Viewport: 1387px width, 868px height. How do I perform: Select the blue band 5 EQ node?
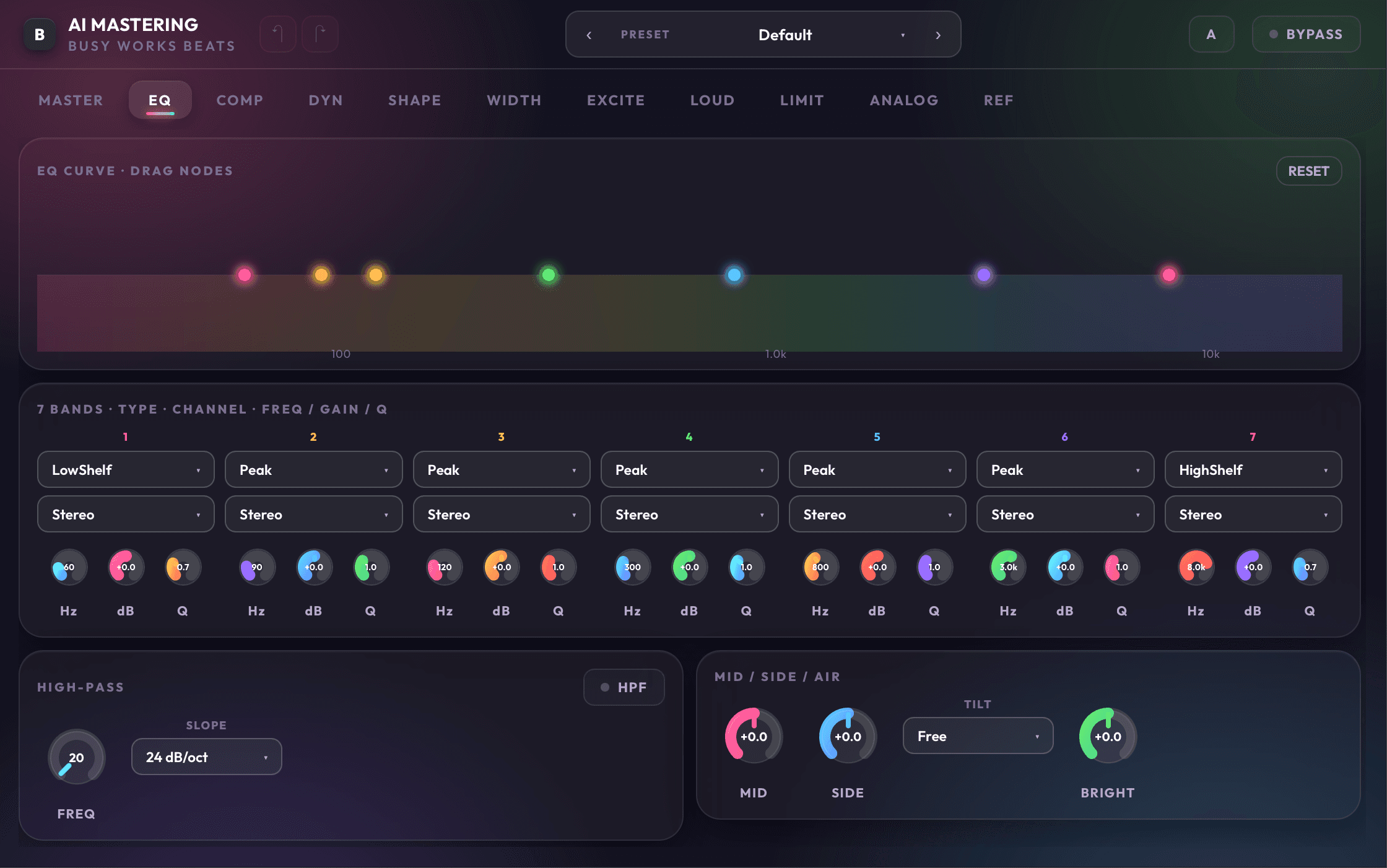(734, 275)
